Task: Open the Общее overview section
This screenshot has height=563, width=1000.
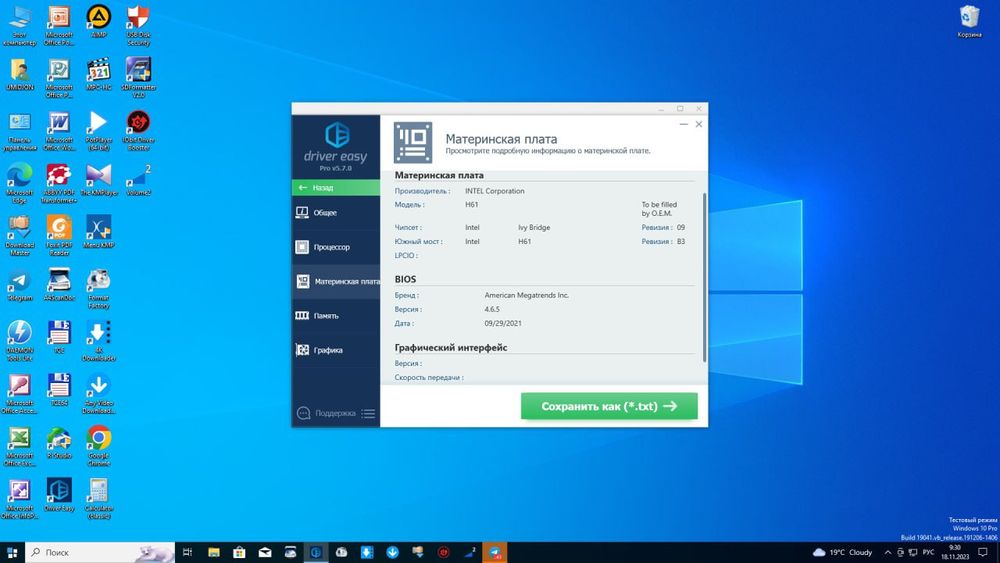Action: coord(335,212)
